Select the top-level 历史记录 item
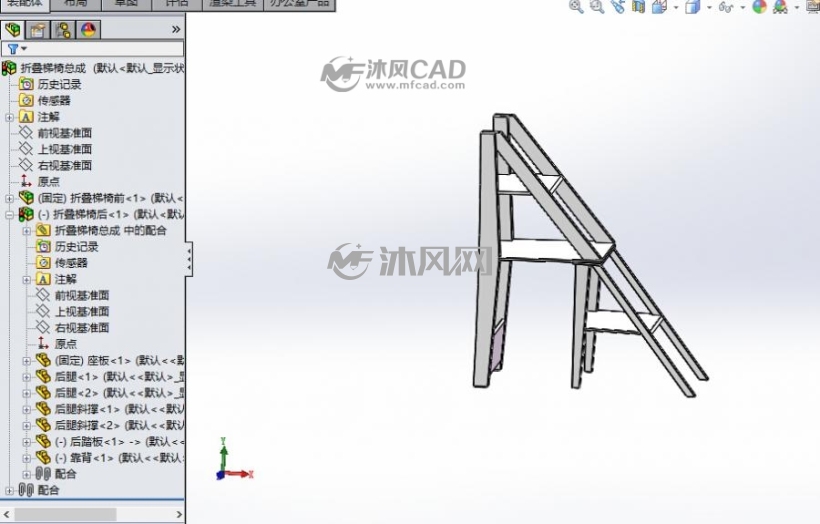 50,84
